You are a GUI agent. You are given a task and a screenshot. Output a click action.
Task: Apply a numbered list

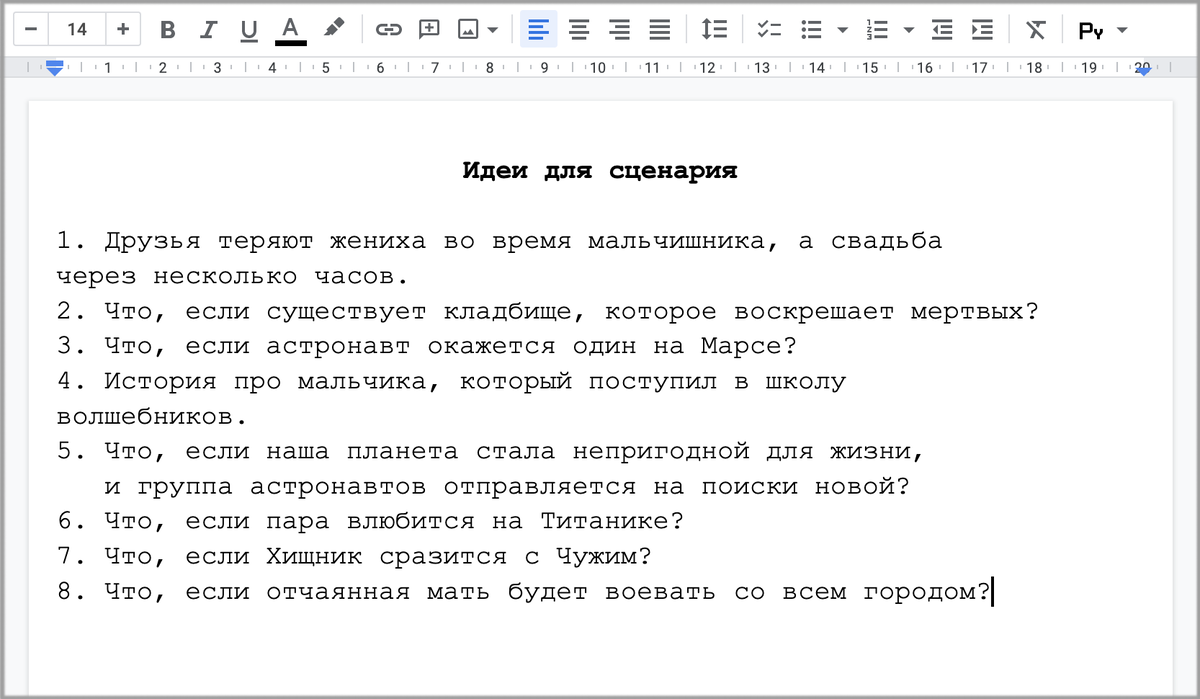[878, 30]
